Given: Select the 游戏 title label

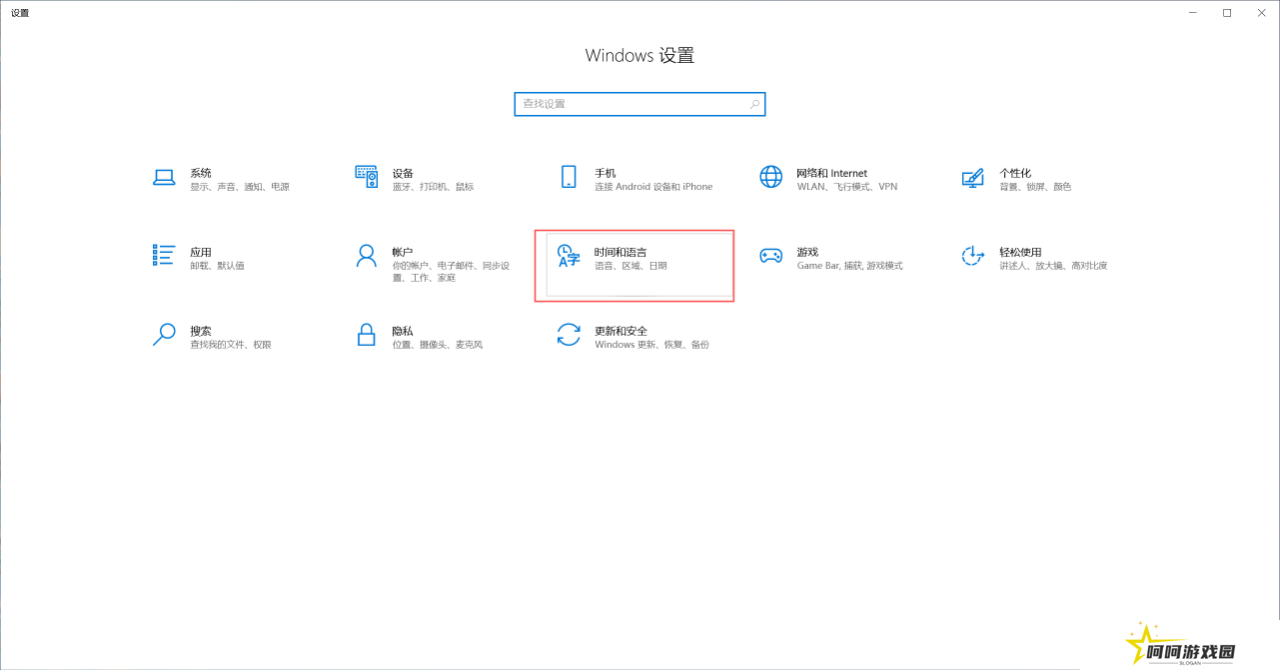Looking at the screenshot, I should [807, 252].
